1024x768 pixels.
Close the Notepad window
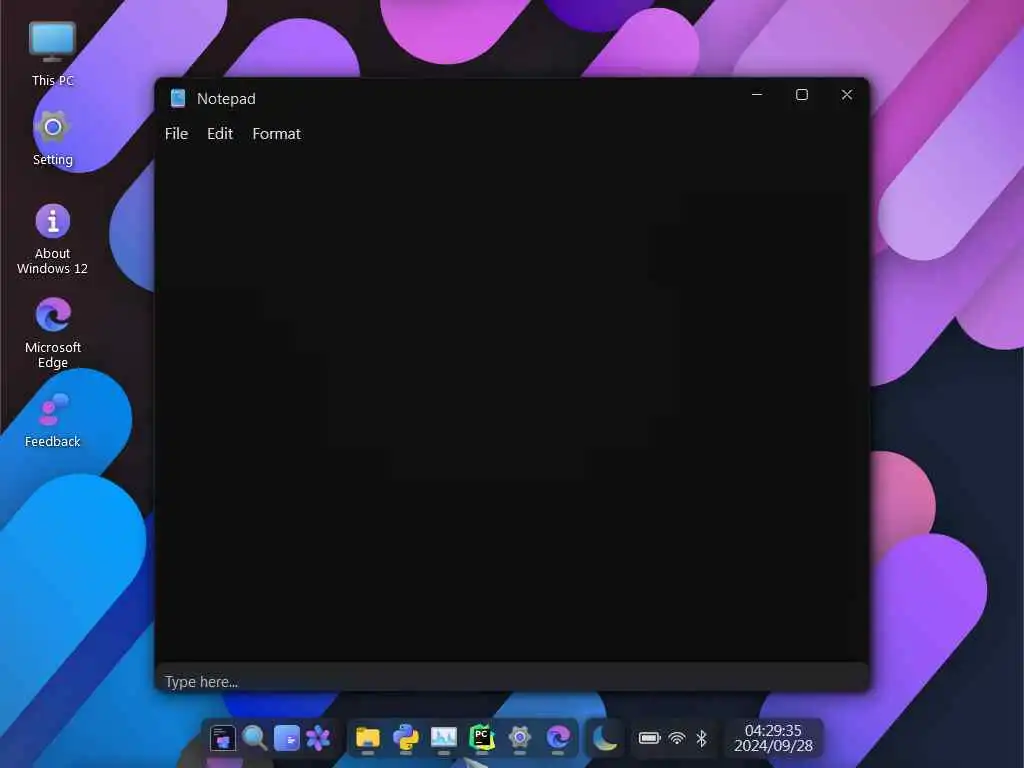847,95
